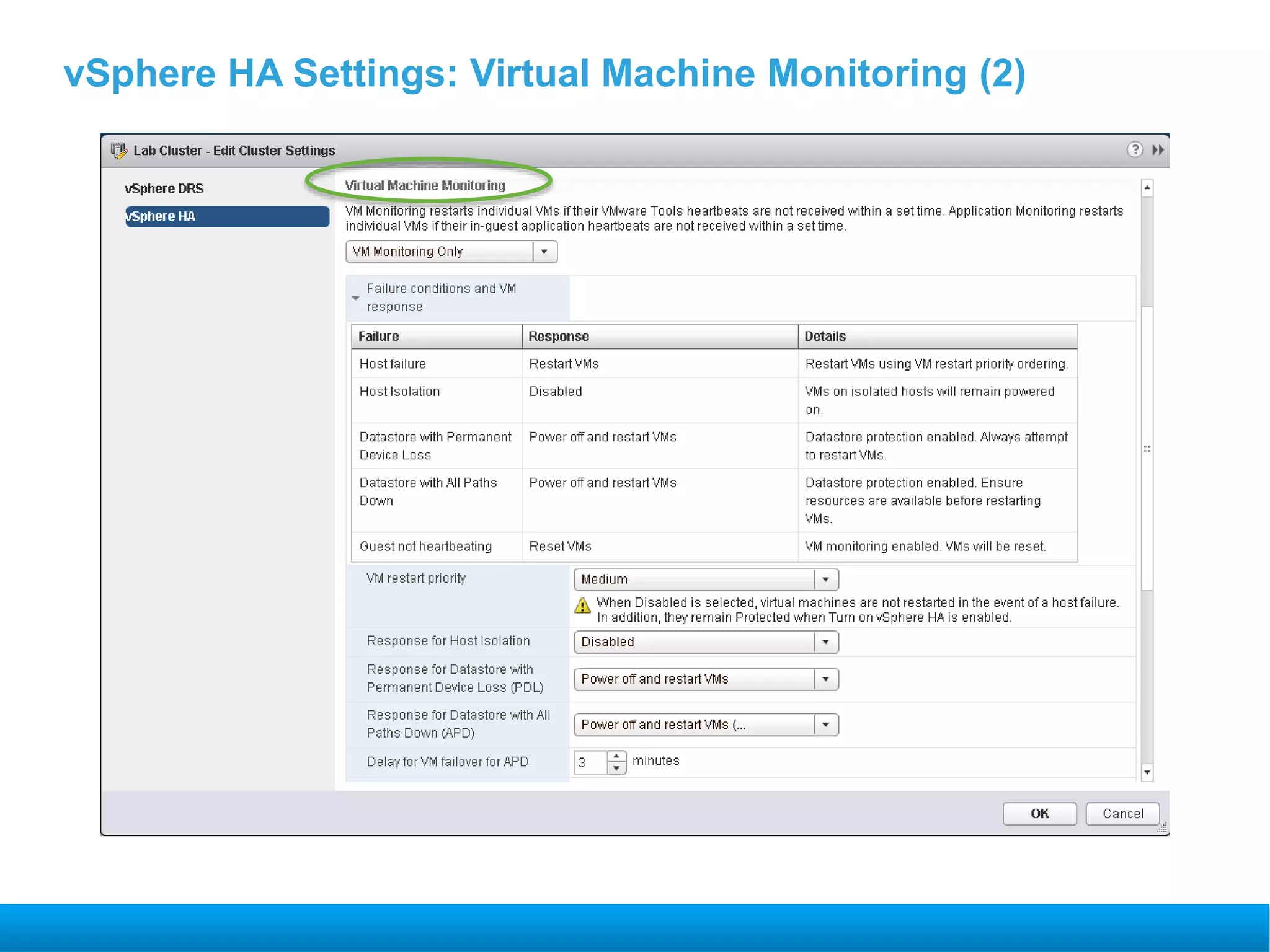
Task: Click the VM monitoring enabled details cell
Action: [938, 547]
